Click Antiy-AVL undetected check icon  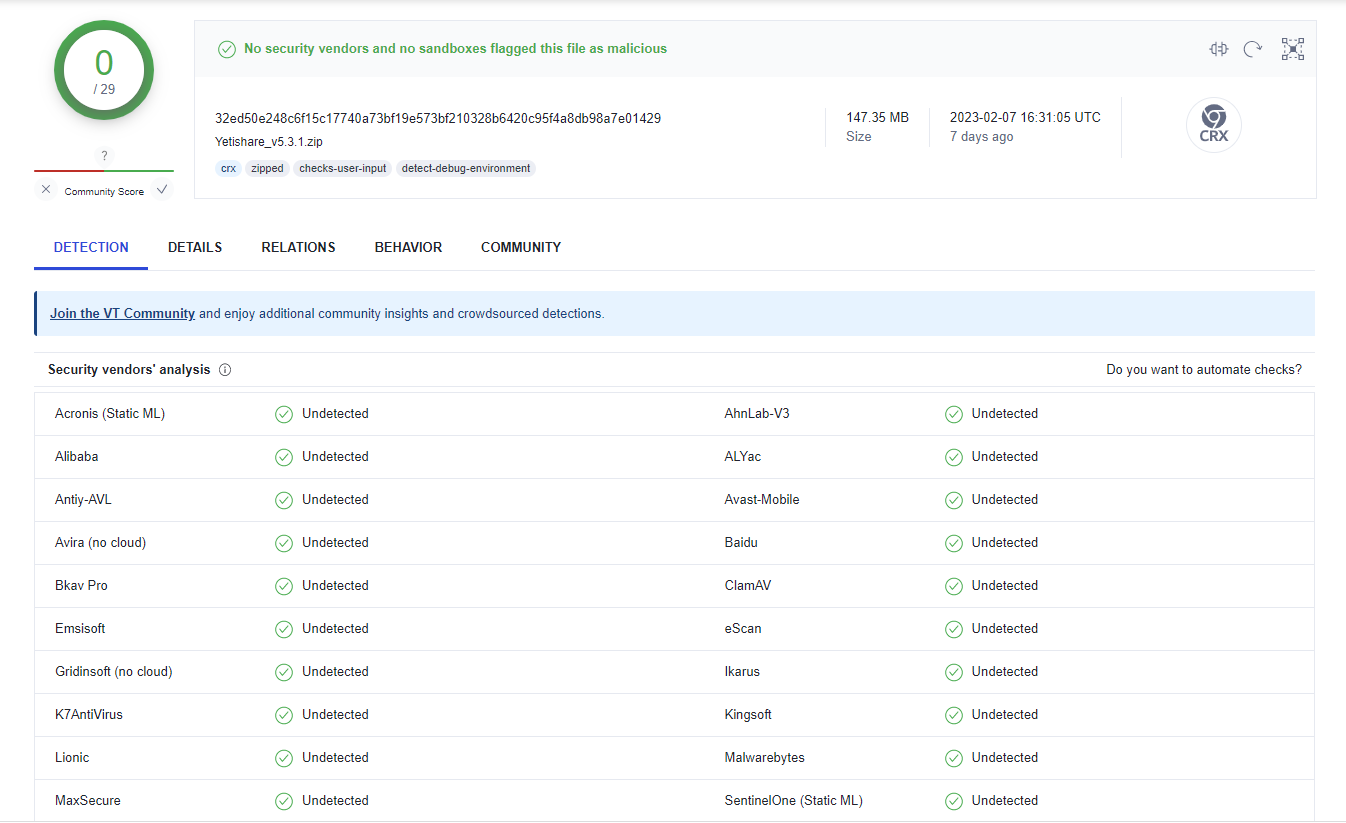(284, 500)
